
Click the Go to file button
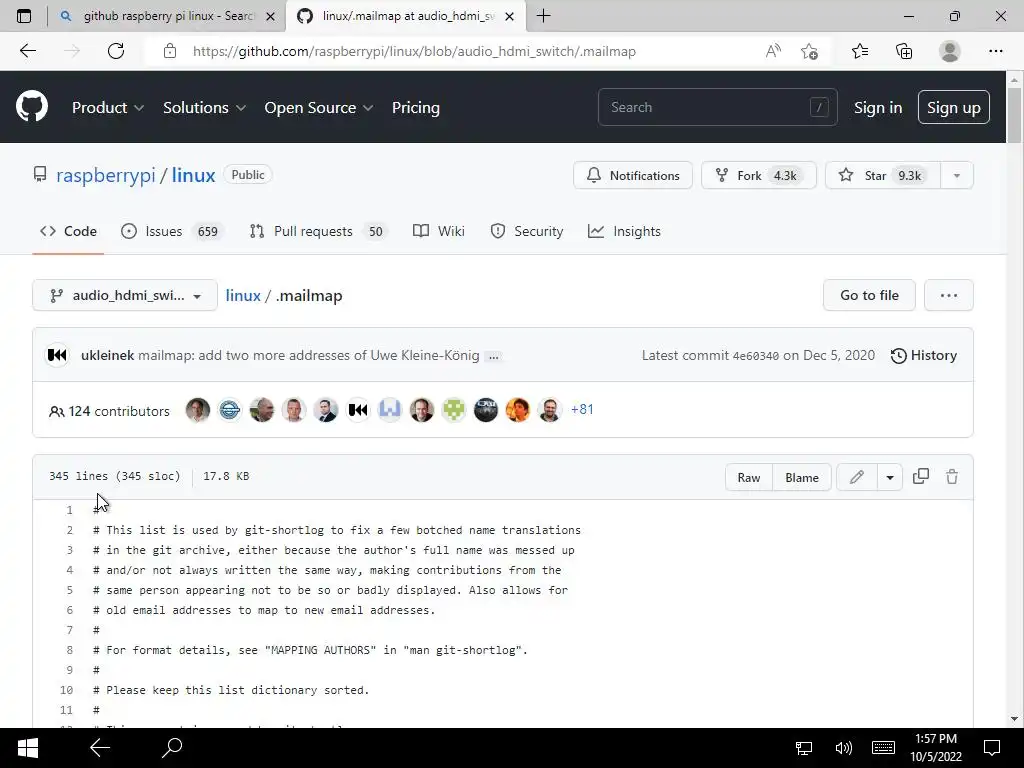pos(869,295)
